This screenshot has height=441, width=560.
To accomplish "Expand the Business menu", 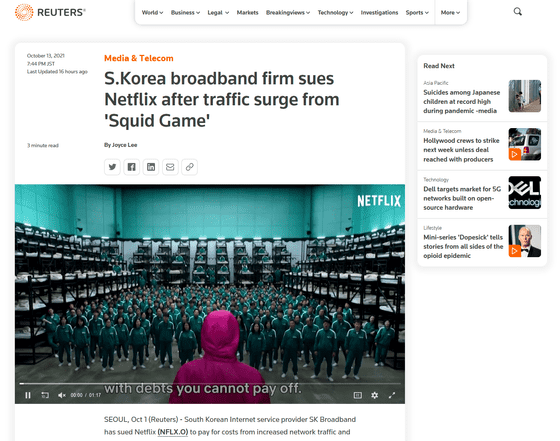I will [x=185, y=12].
